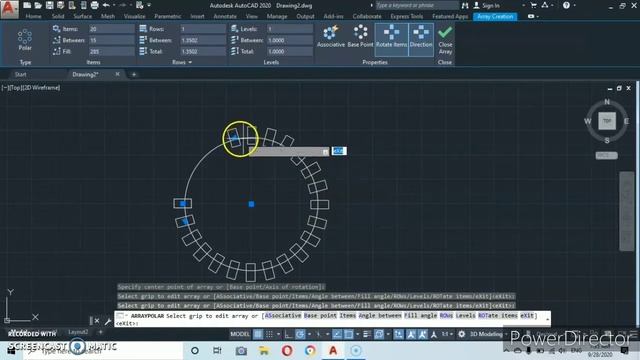Click the Open file icon in Quick Access
Image resolution: width=640 pixels, height=360 pixels.
pos(38,5)
